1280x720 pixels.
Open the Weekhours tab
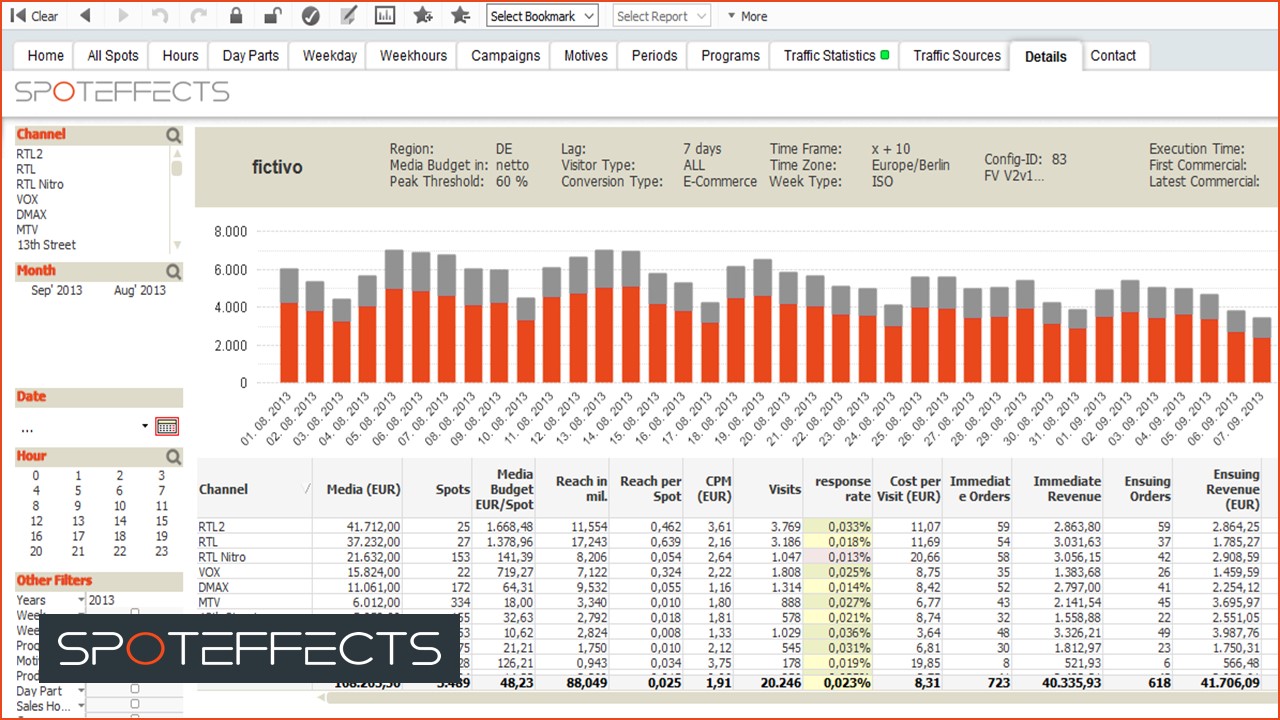point(413,56)
